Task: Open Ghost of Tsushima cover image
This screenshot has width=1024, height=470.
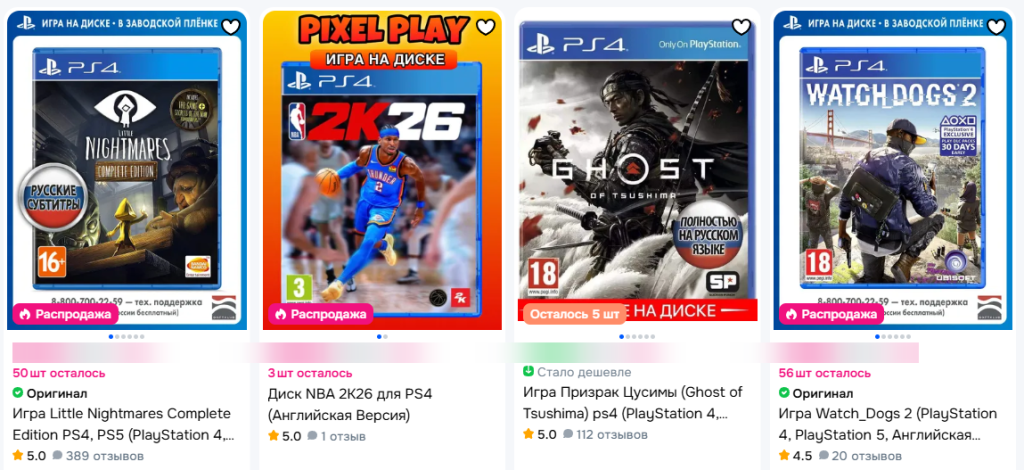Action: 637,170
